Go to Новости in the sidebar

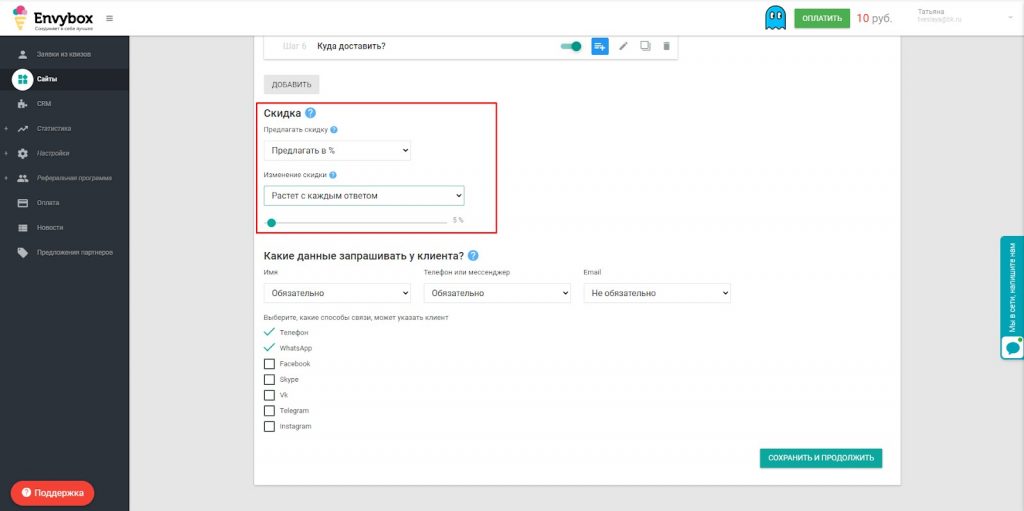pyautogui.click(x=50, y=228)
